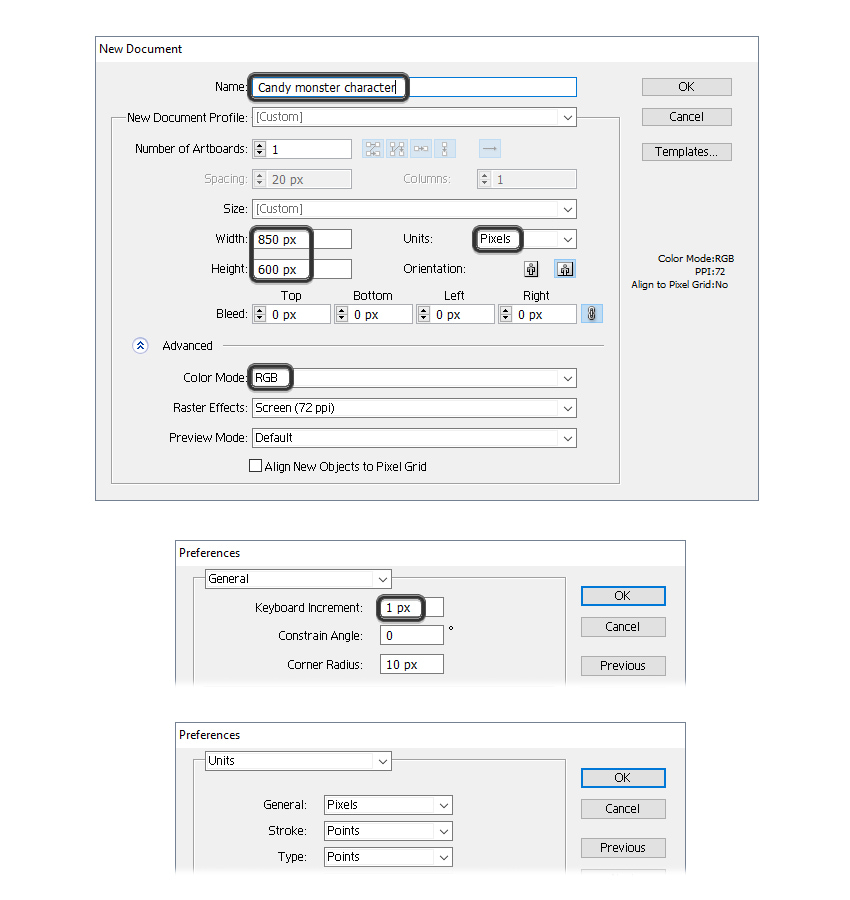Select Arrange by Column artboard icon
This screenshot has width=850, height=900.
point(445,149)
